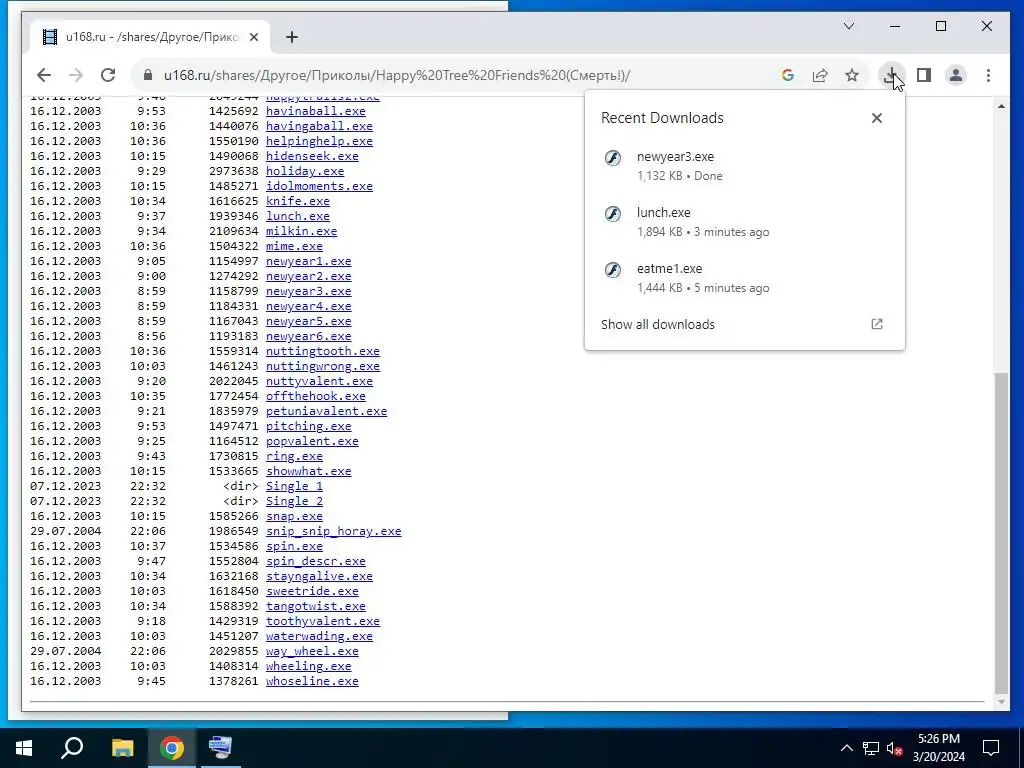1024x768 pixels.
Task: Click the muted volume tray icon
Action: [894, 748]
